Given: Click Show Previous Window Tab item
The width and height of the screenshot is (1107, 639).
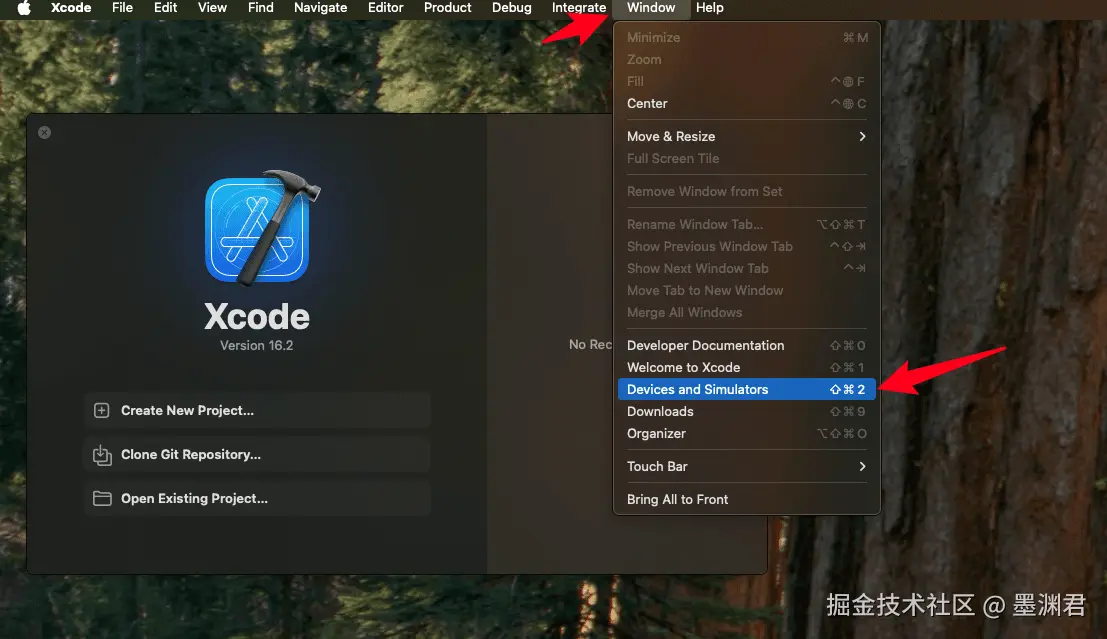Looking at the screenshot, I should [746, 246].
